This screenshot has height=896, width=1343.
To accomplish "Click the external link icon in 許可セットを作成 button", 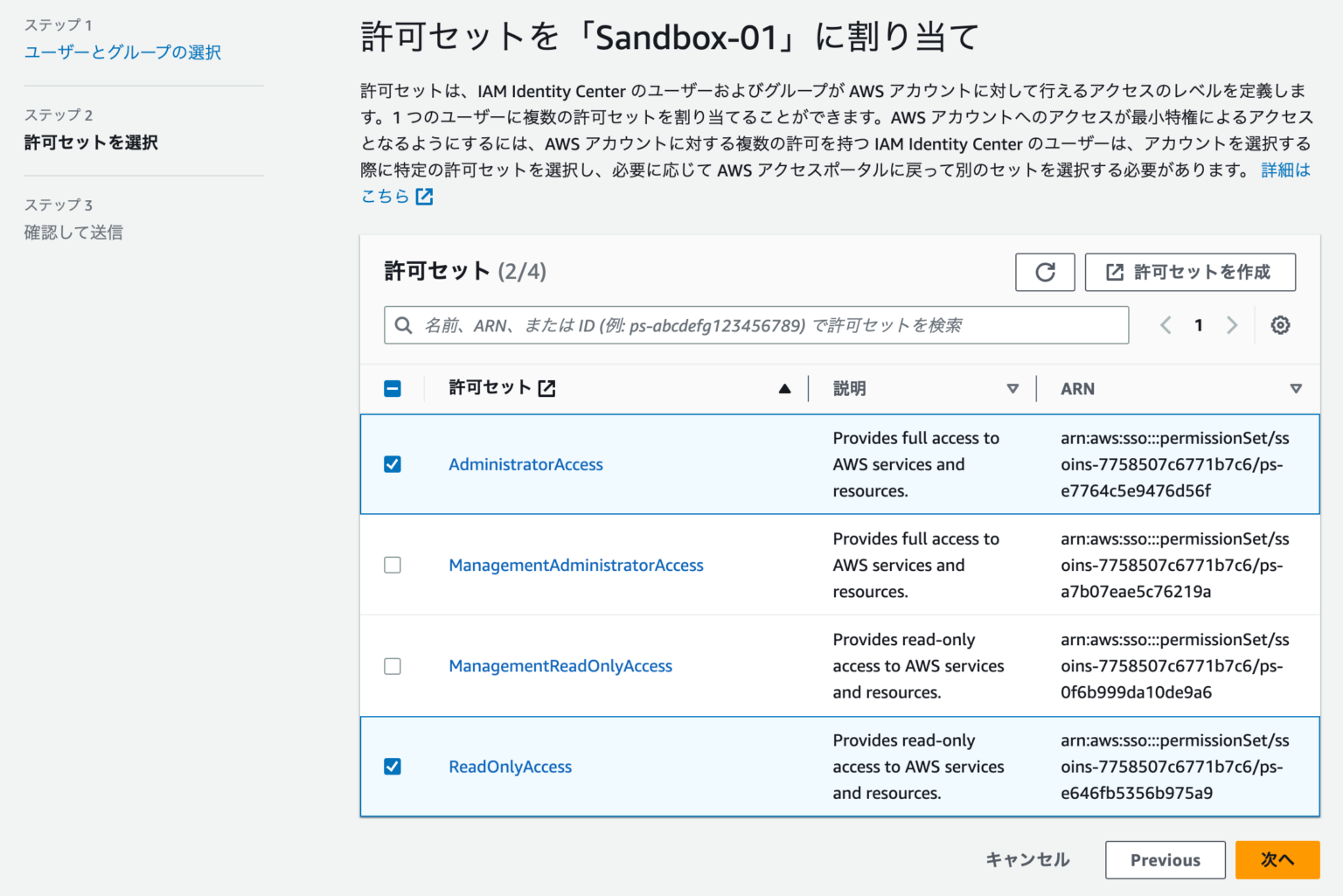I will click(x=1114, y=272).
